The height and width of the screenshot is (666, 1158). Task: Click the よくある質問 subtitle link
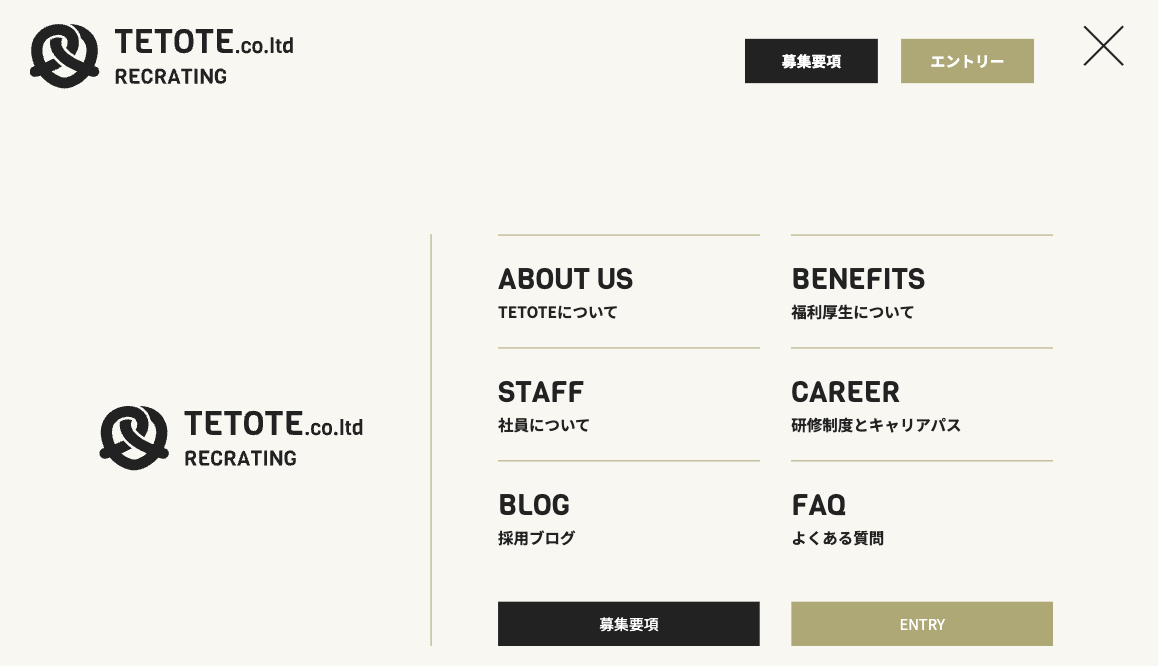(837, 539)
